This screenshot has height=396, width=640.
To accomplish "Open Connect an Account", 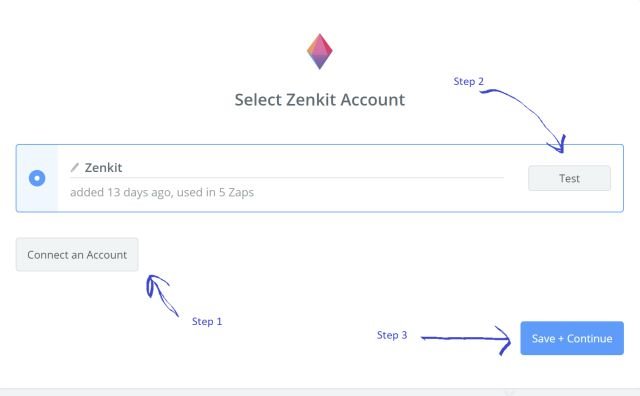I will pos(77,255).
